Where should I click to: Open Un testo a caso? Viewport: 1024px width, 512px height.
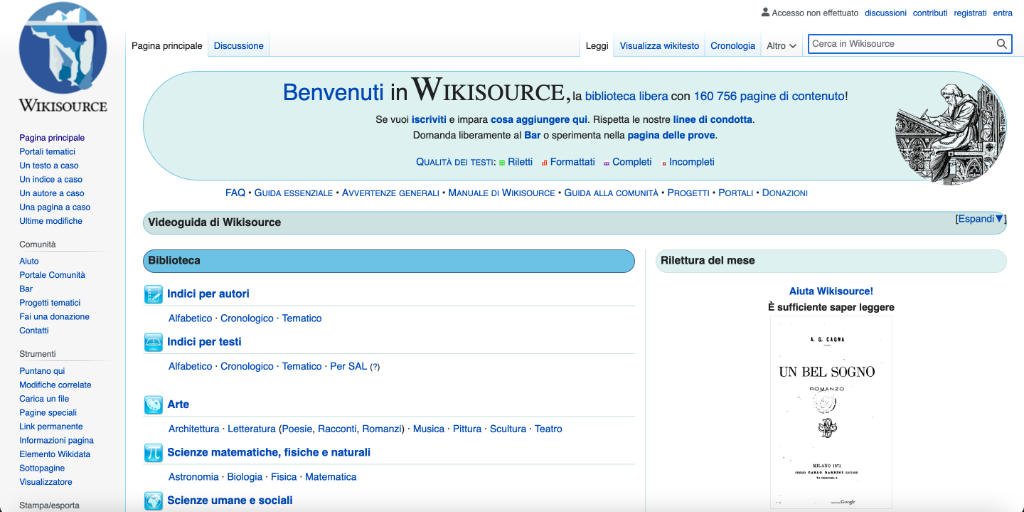pyautogui.click(x=48, y=165)
